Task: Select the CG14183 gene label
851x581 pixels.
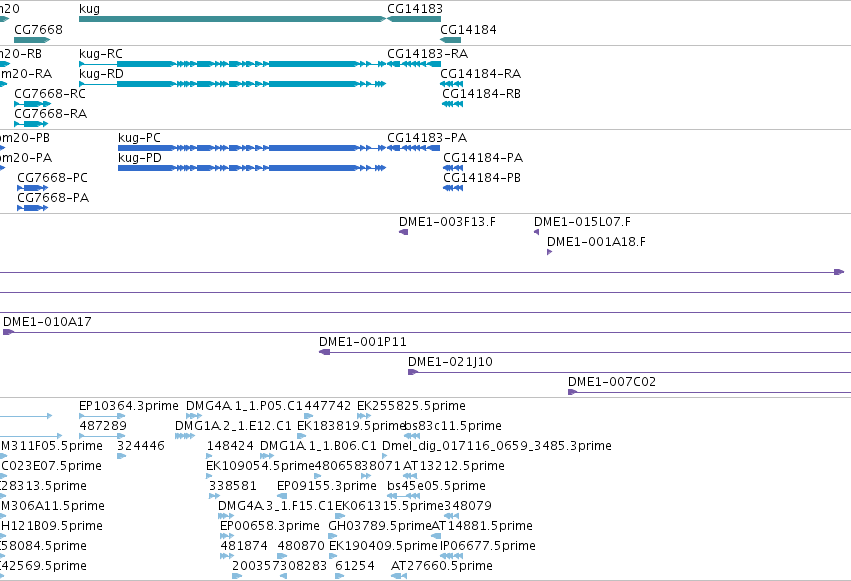Action: (415, 9)
